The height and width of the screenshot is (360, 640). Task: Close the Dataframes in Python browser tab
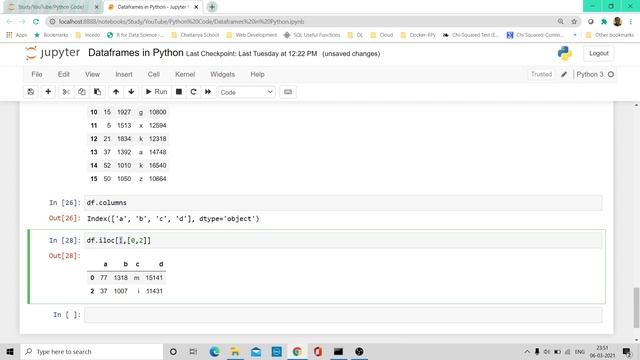pyautogui.click(x=196, y=7)
